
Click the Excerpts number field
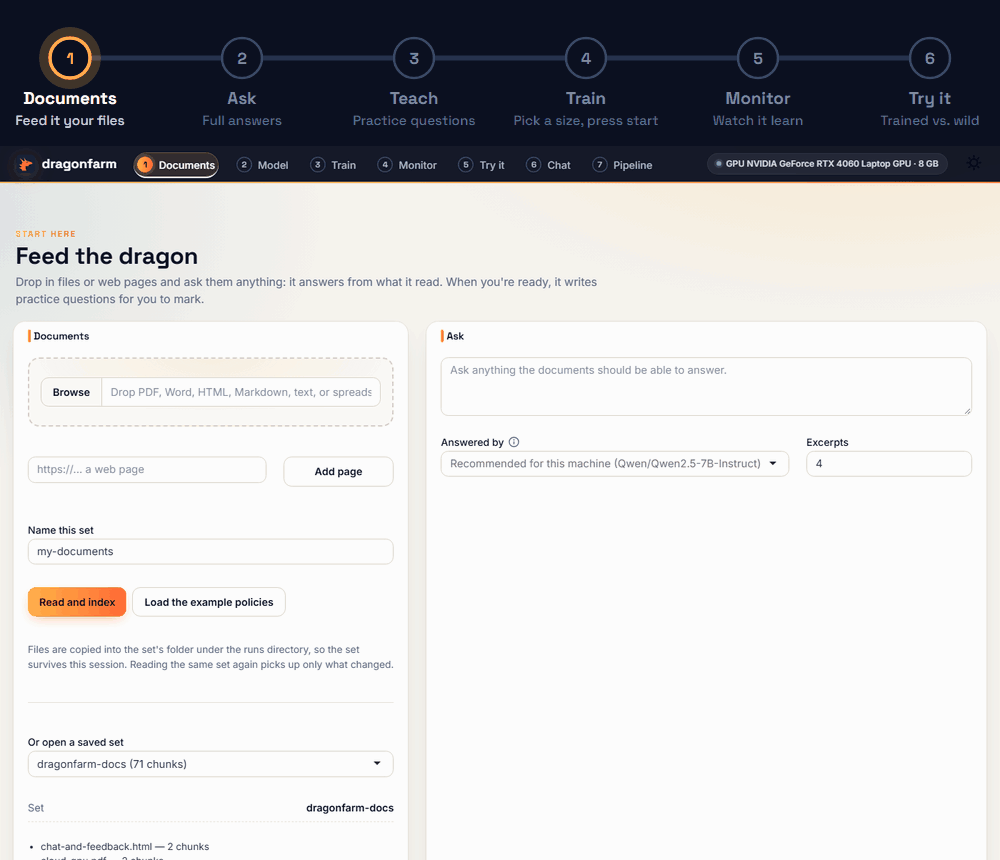pyautogui.click(x=888, y=464)
